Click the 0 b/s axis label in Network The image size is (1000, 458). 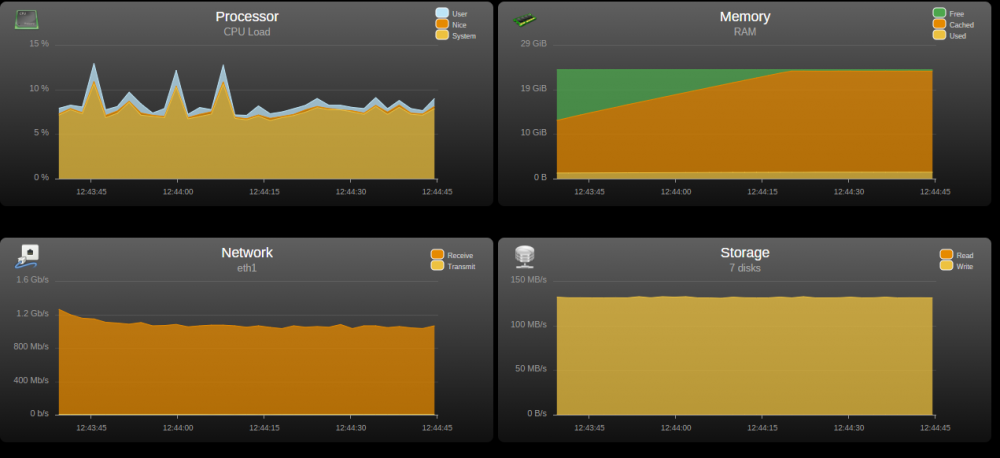[x=39, y=414]
